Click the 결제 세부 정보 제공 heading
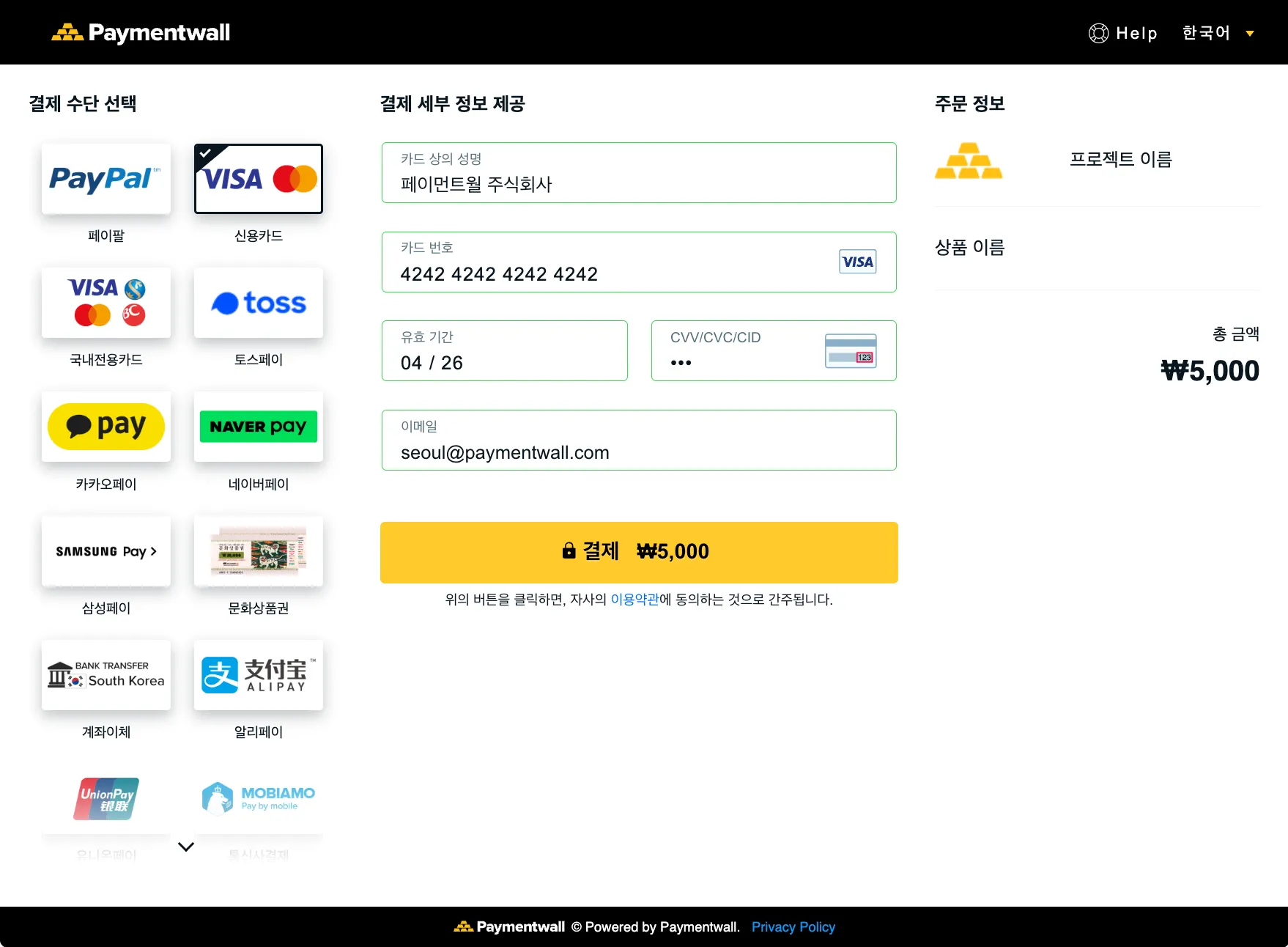Viewport: 1288px width, 947px height. pyautogui.click(x=453, y=104)
